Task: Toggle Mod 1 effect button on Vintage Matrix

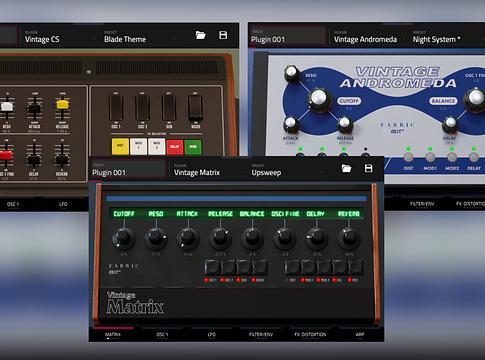Action: point(308,267)
